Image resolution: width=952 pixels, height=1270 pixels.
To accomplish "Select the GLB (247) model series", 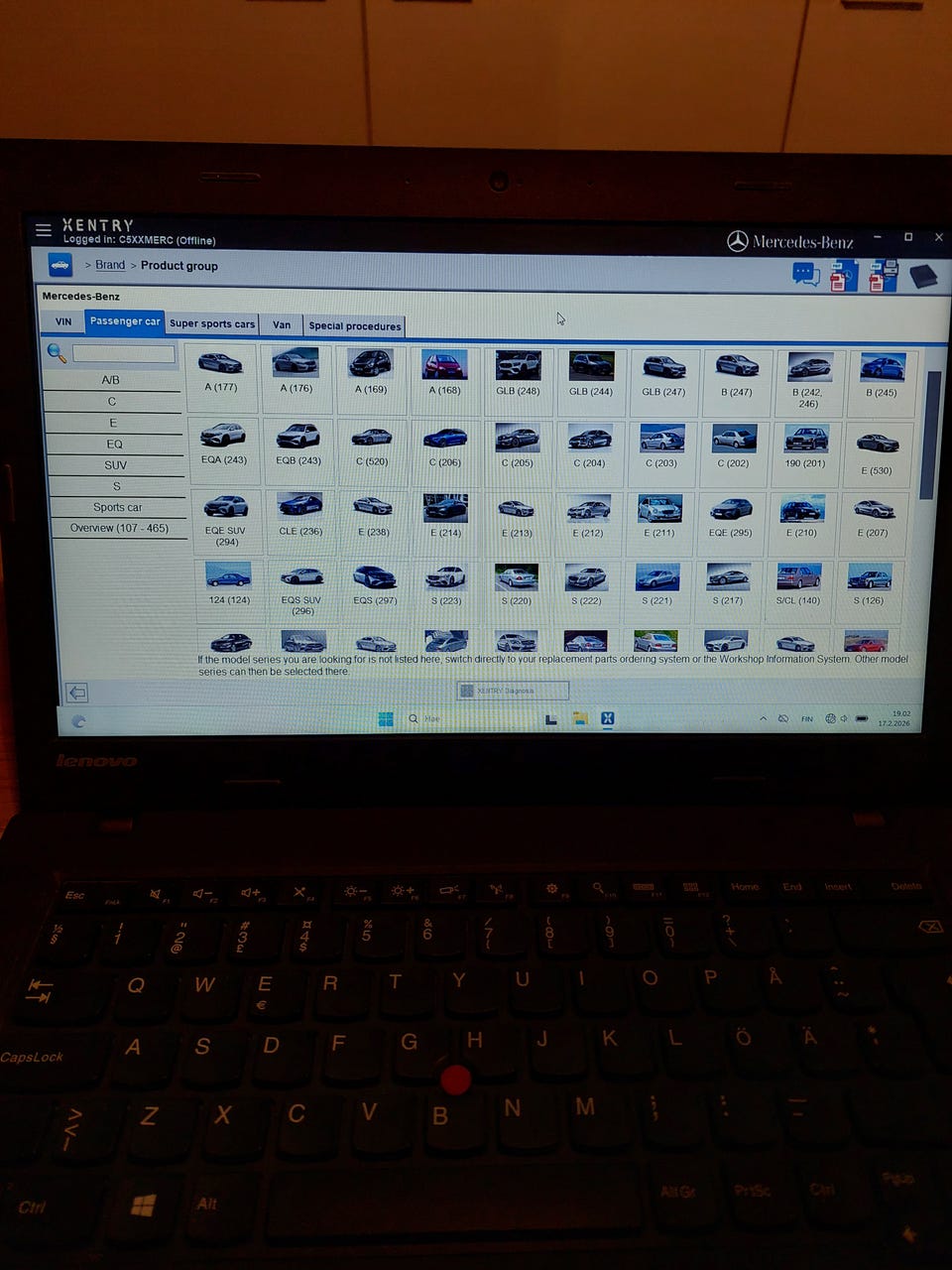I will coord(663,380).
